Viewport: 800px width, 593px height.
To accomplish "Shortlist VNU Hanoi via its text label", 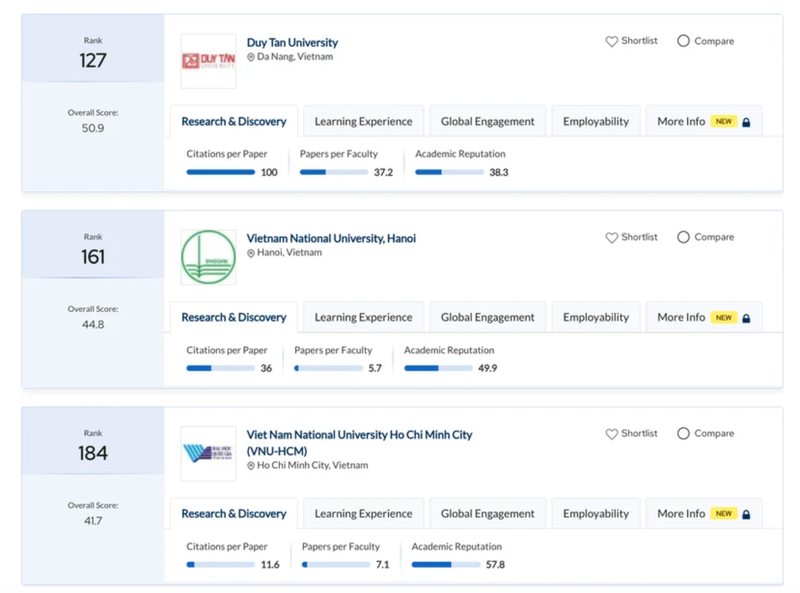I will click(639, 237).
